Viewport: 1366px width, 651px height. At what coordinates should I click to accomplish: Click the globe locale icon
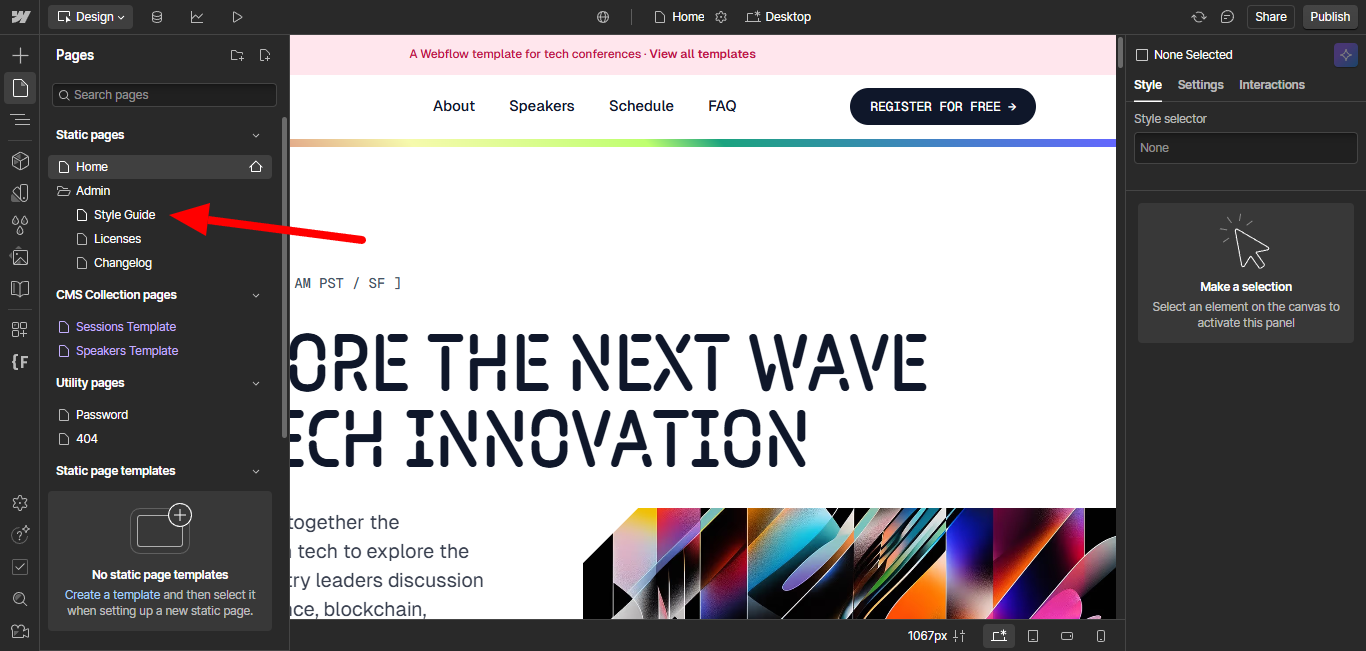(603, 17)
